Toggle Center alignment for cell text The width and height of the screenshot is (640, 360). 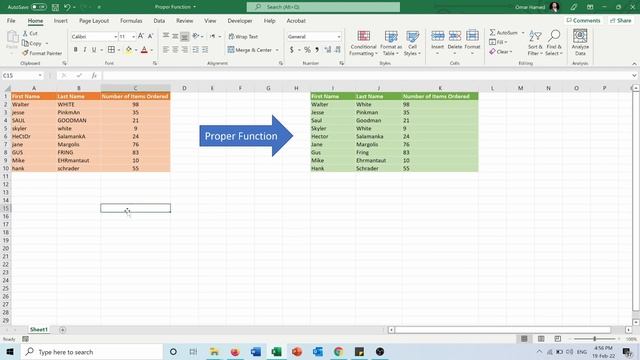click(x=175, y=50)
